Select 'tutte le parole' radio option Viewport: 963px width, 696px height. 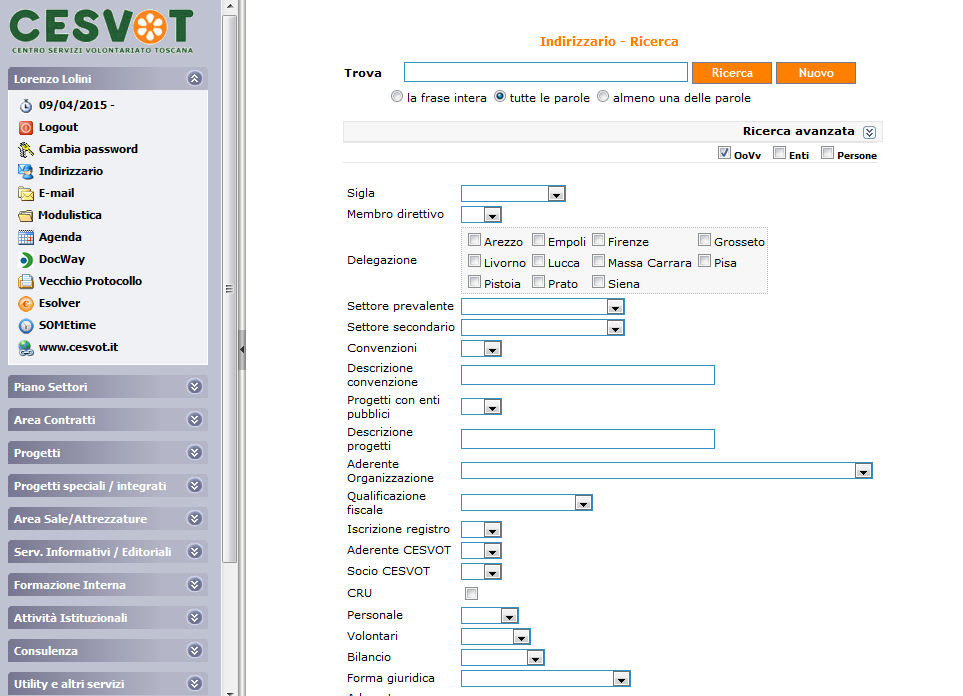(x=500, y=96)
